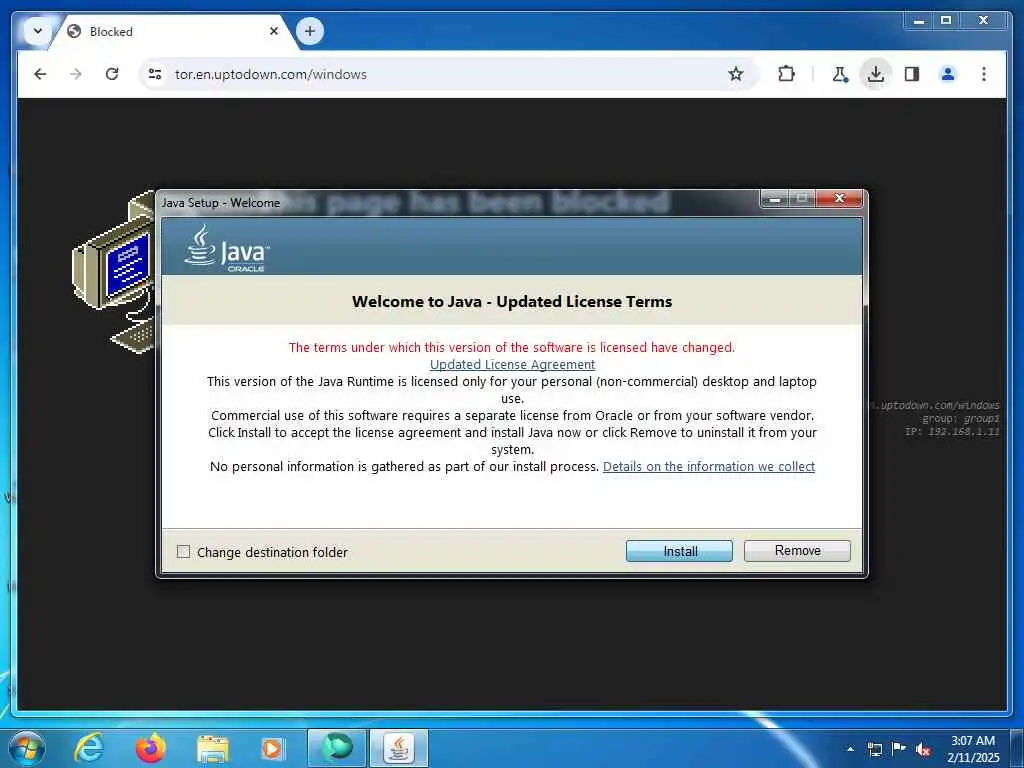Image resolution: width=1024 pixels, height=768 pixels.
Task: Open Windows Explorer folder in taskbar
Action: pos(213,748)
